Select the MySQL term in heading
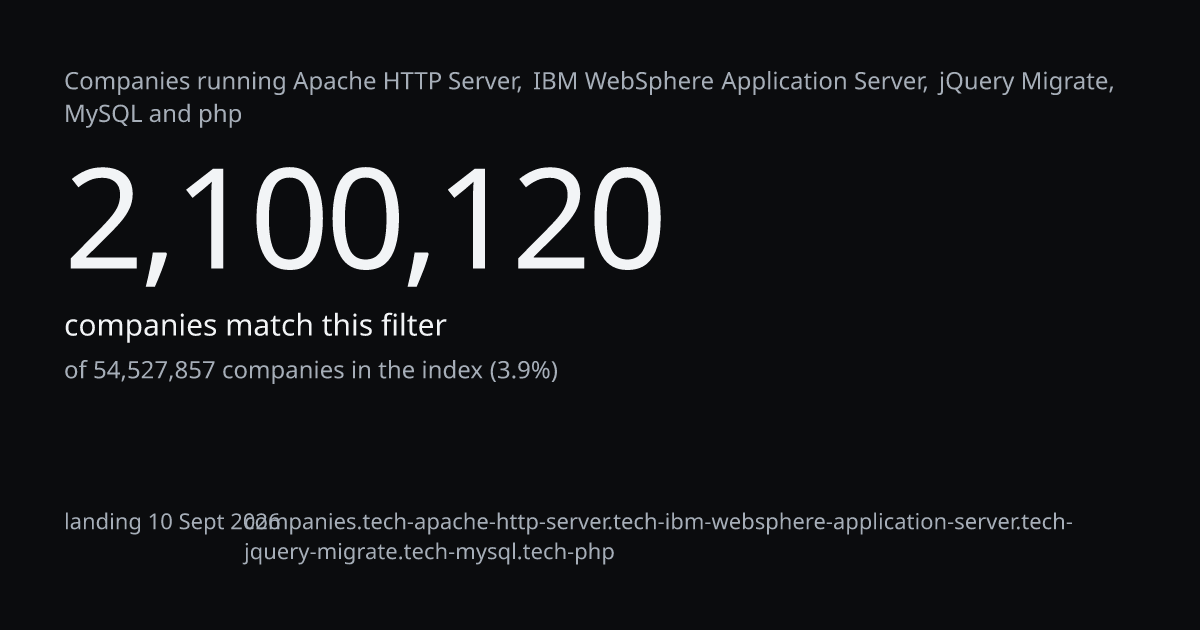Image resolution: width=1200 pixels, height=630 pixels. point(103,114)
